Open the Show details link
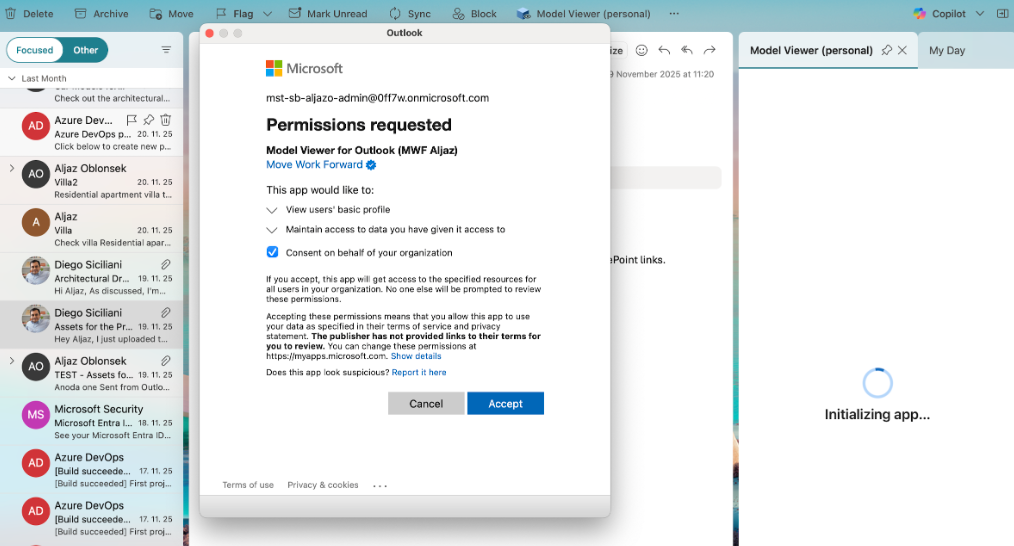The image size is (1014, 546). (x=416, y=356)
